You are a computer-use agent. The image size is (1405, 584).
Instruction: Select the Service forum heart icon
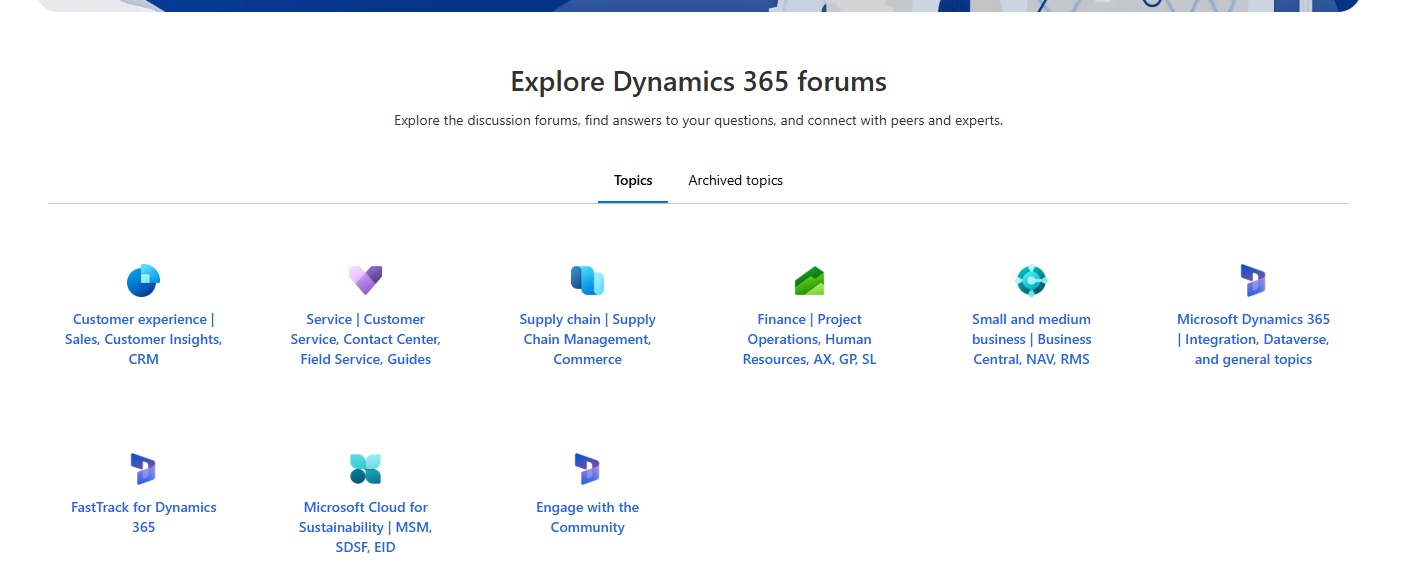366,281
